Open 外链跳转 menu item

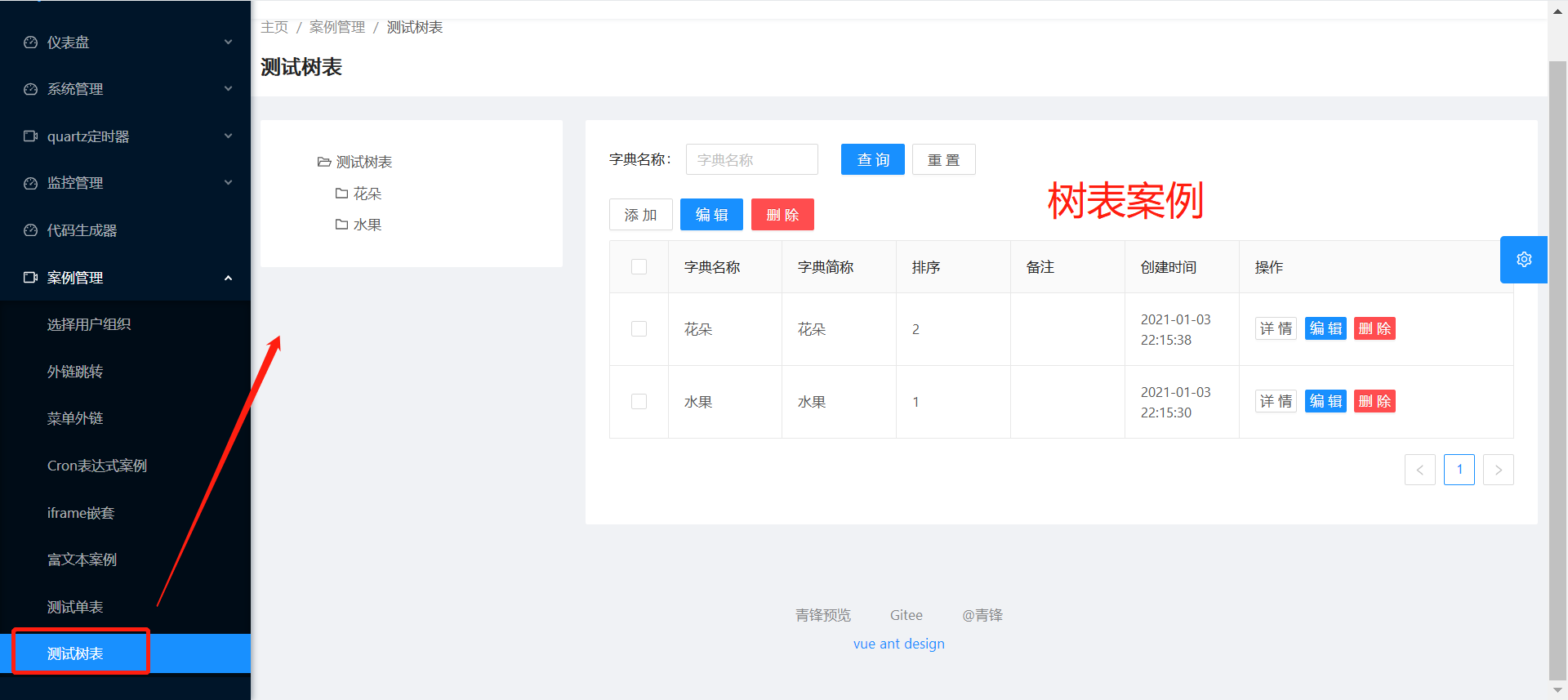point(125,372)
